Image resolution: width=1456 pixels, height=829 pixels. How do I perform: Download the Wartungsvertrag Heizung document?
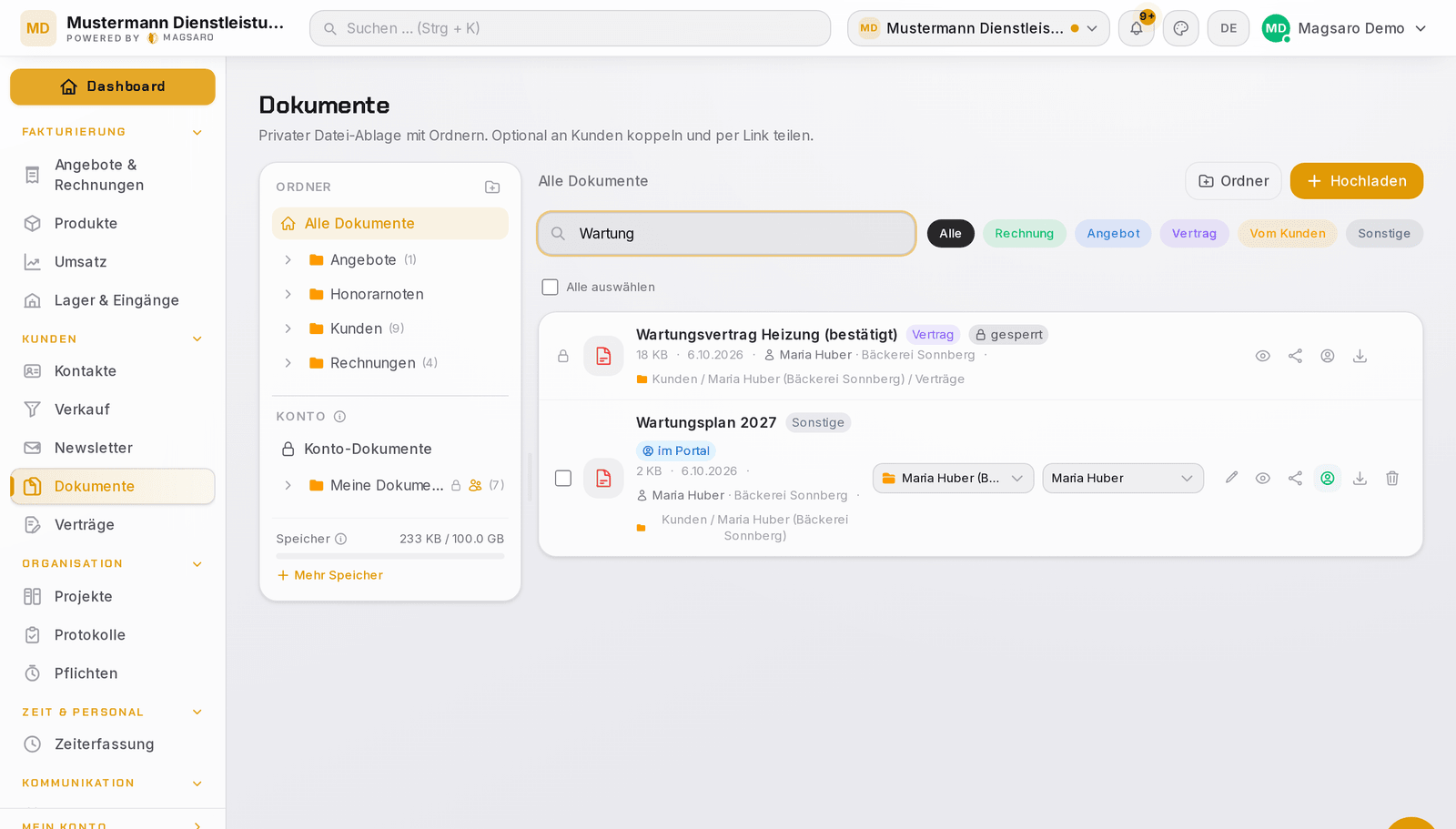(1360, 356)
